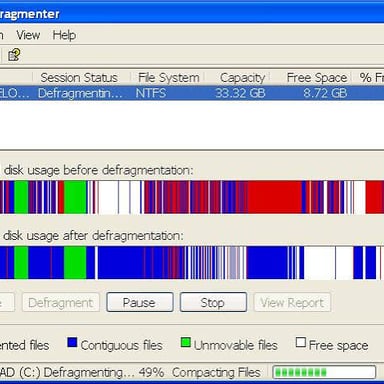Select the Defragmenting session status cell
Screen dimensions: 384x384
(80, 93)
